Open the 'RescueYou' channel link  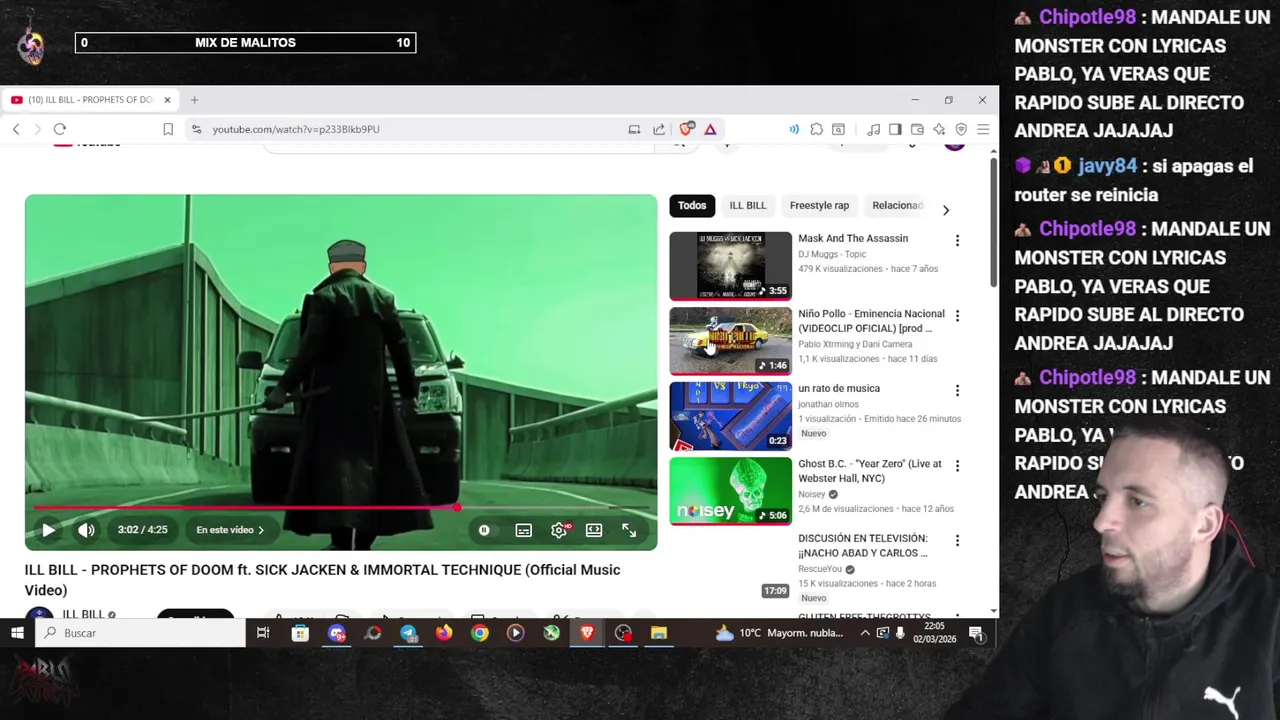tap(820, 569)
